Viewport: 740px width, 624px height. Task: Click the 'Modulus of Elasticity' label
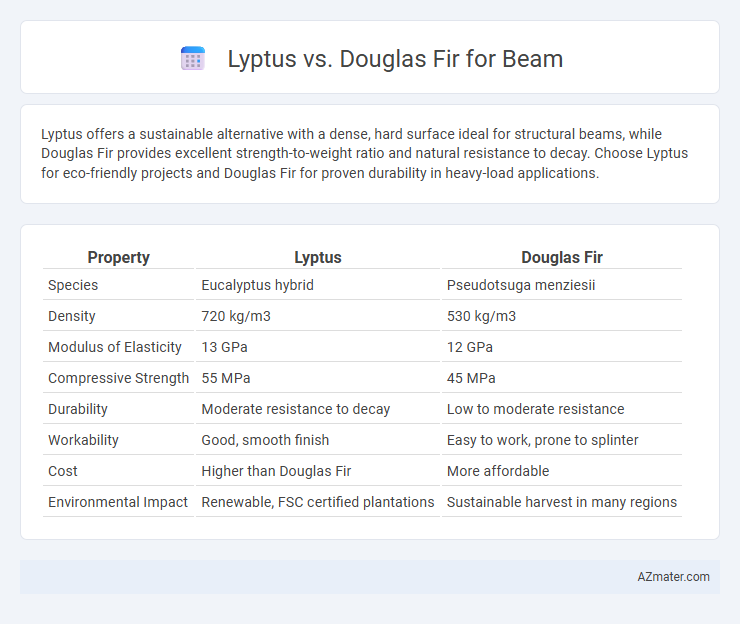coord(115,347)
